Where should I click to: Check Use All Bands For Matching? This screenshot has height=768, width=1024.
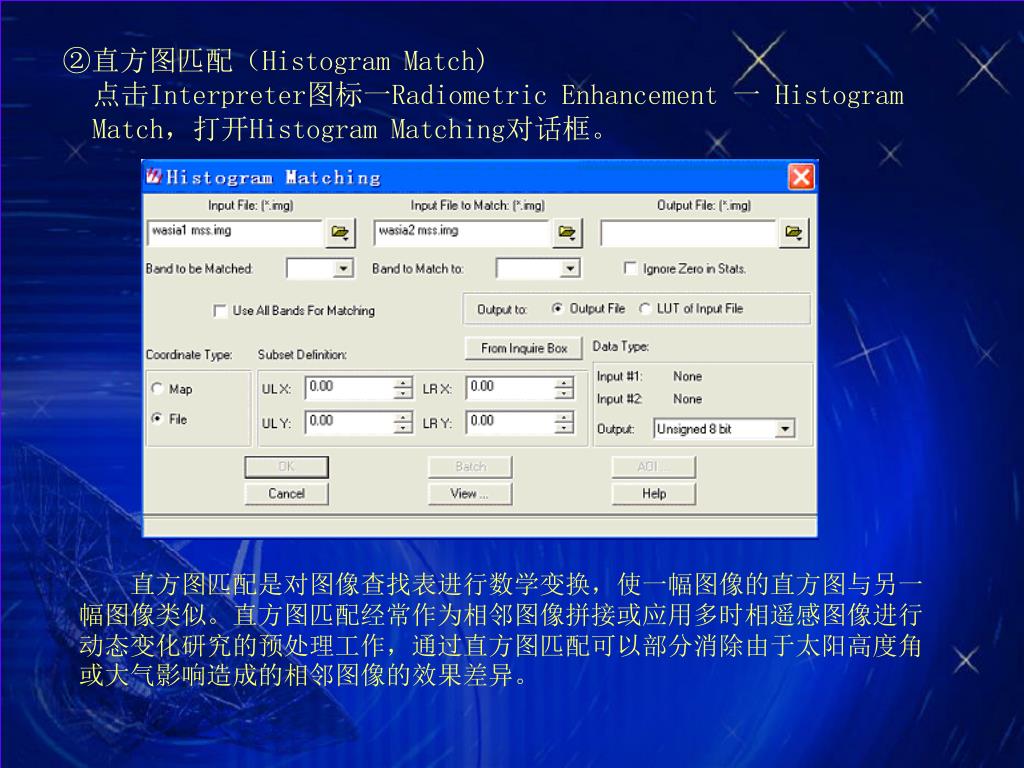[220, 311]
